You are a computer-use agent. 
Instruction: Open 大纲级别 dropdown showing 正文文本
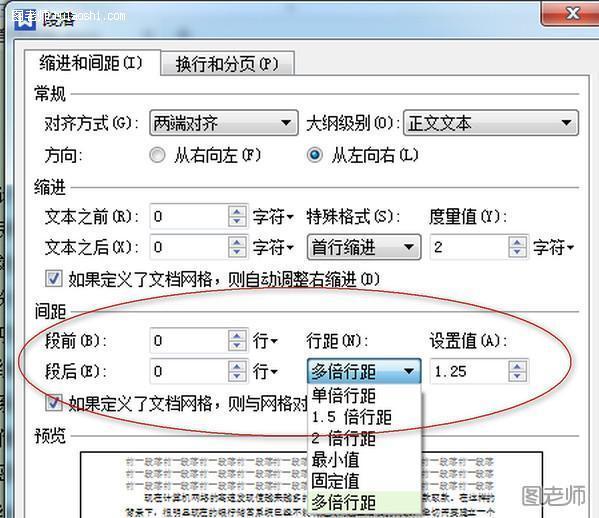491,123
